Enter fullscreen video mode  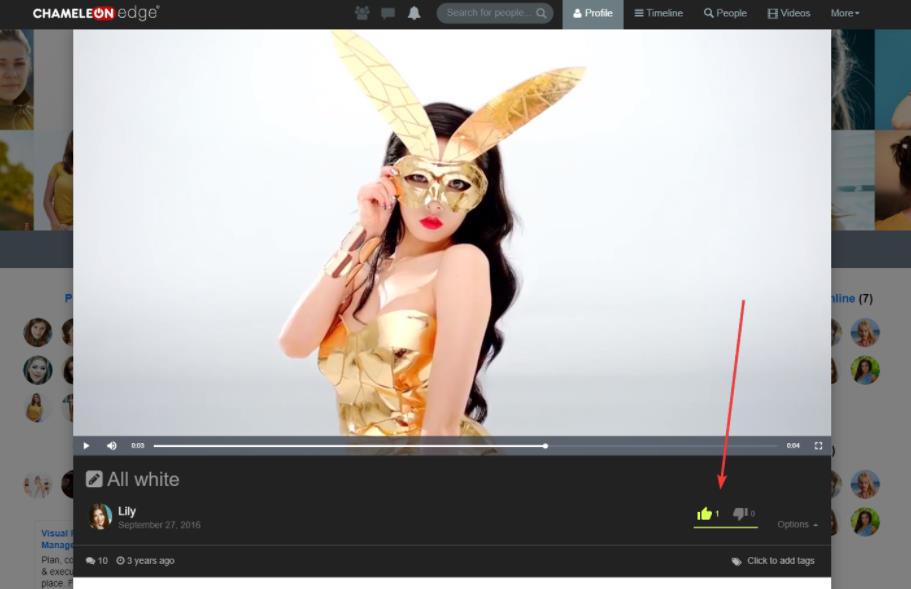pyautogui.click(x=818, y=445)
